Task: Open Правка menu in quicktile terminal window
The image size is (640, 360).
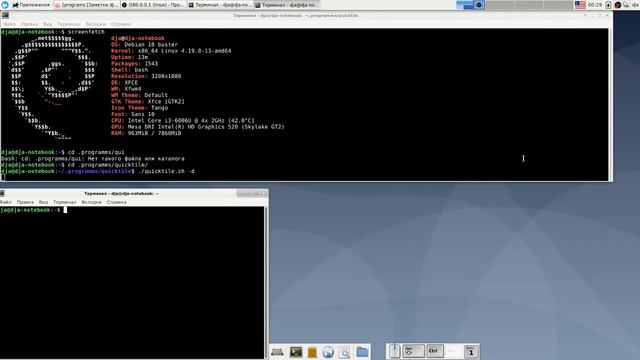Action: coord(29,24)
